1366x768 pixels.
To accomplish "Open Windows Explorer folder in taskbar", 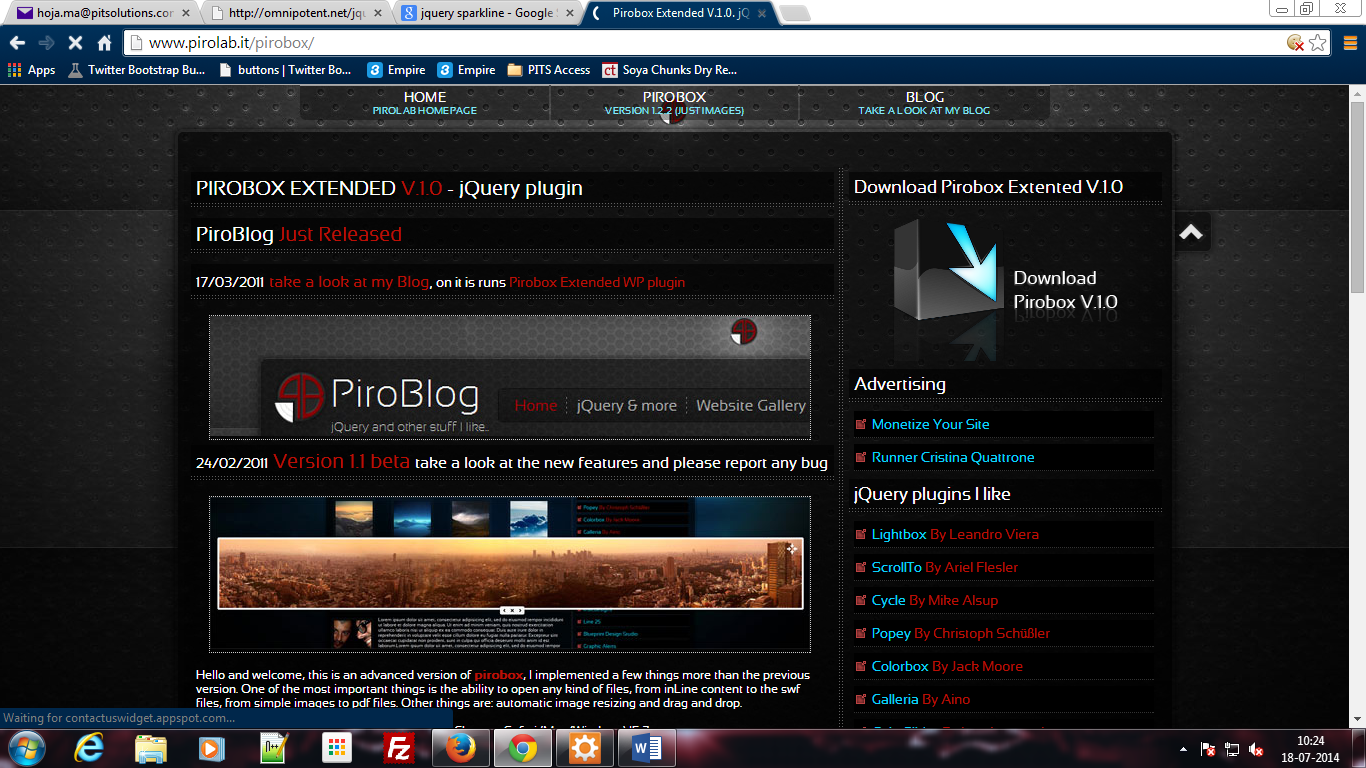I will coord(151,748).
